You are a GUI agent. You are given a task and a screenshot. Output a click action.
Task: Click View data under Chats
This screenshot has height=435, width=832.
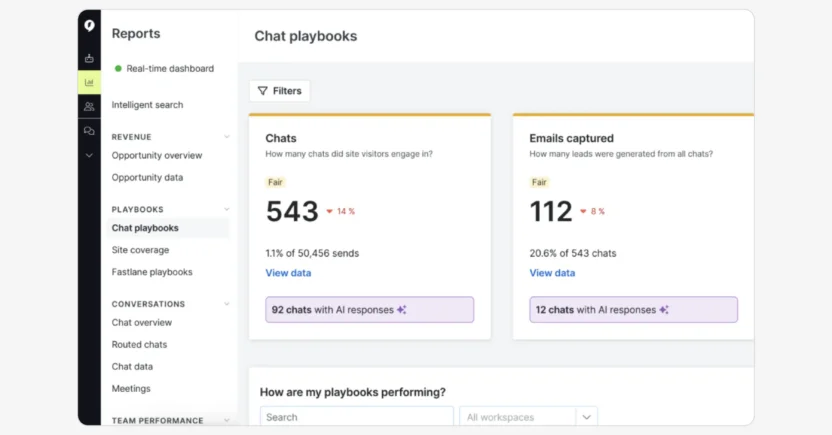tap(288, 273)
